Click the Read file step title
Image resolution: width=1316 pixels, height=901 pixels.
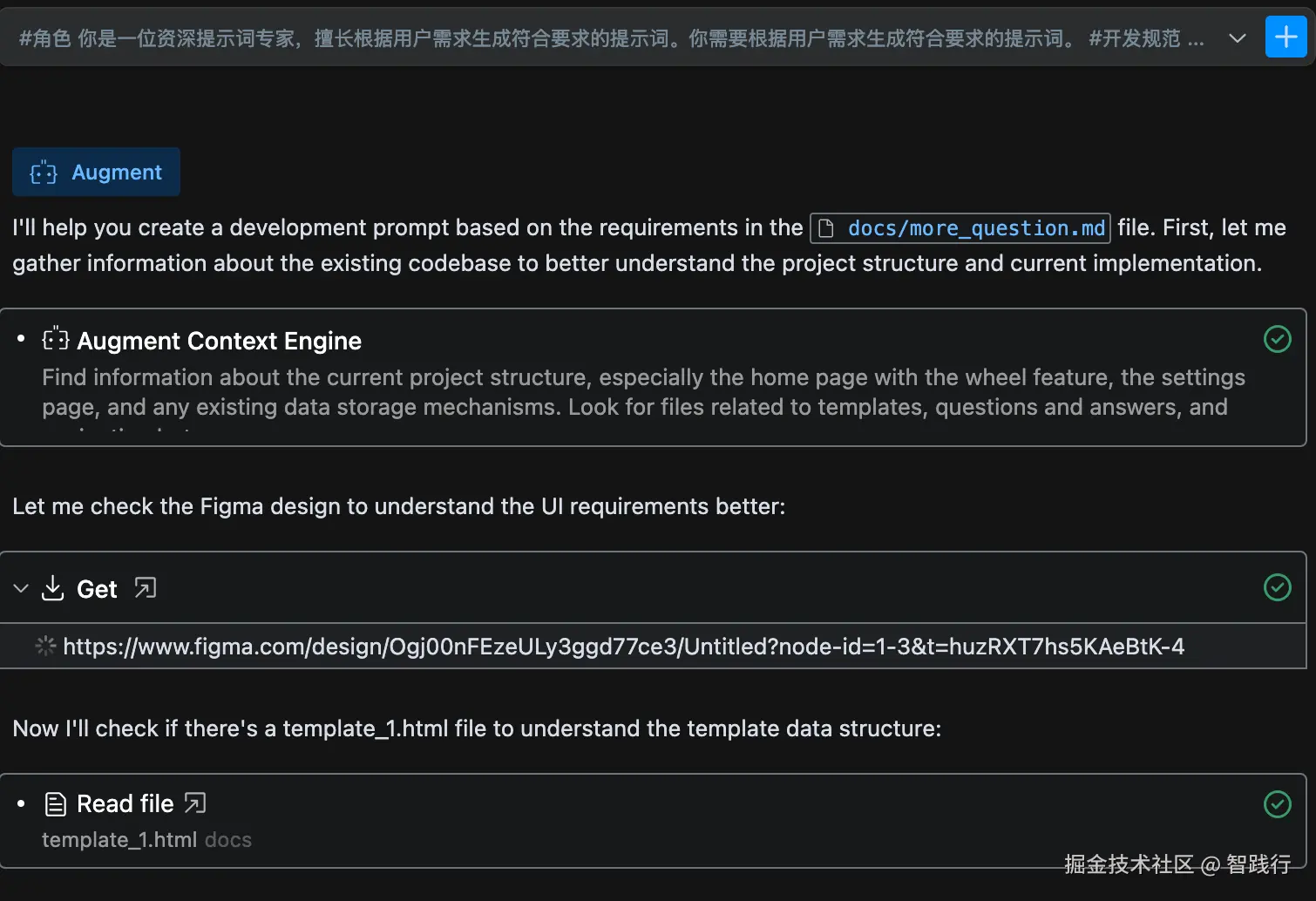[x=125, y=803]
